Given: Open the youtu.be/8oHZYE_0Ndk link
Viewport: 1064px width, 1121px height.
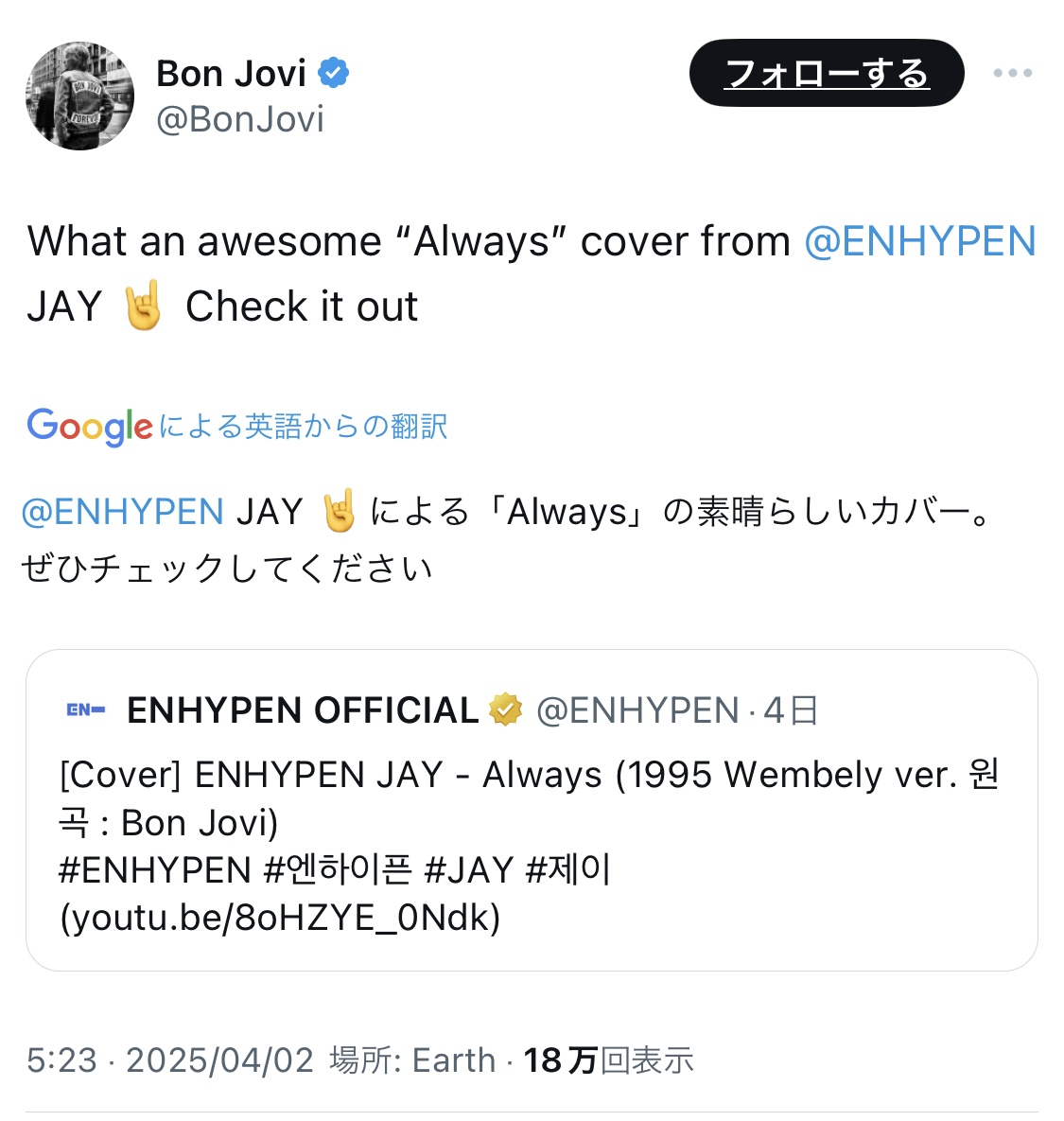Looking at the screenshot, I should click(x=280, y=918).
